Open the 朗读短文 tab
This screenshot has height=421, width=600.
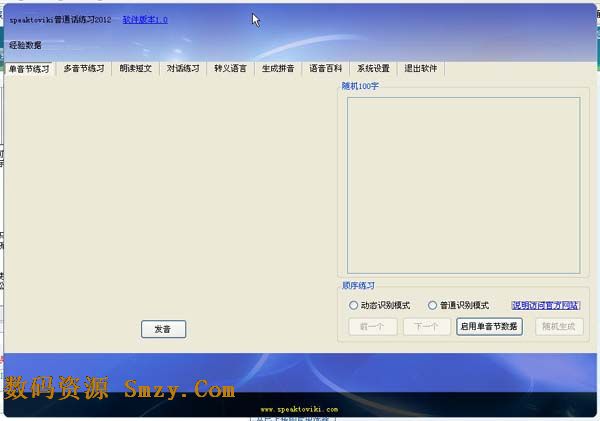[135, 69]
